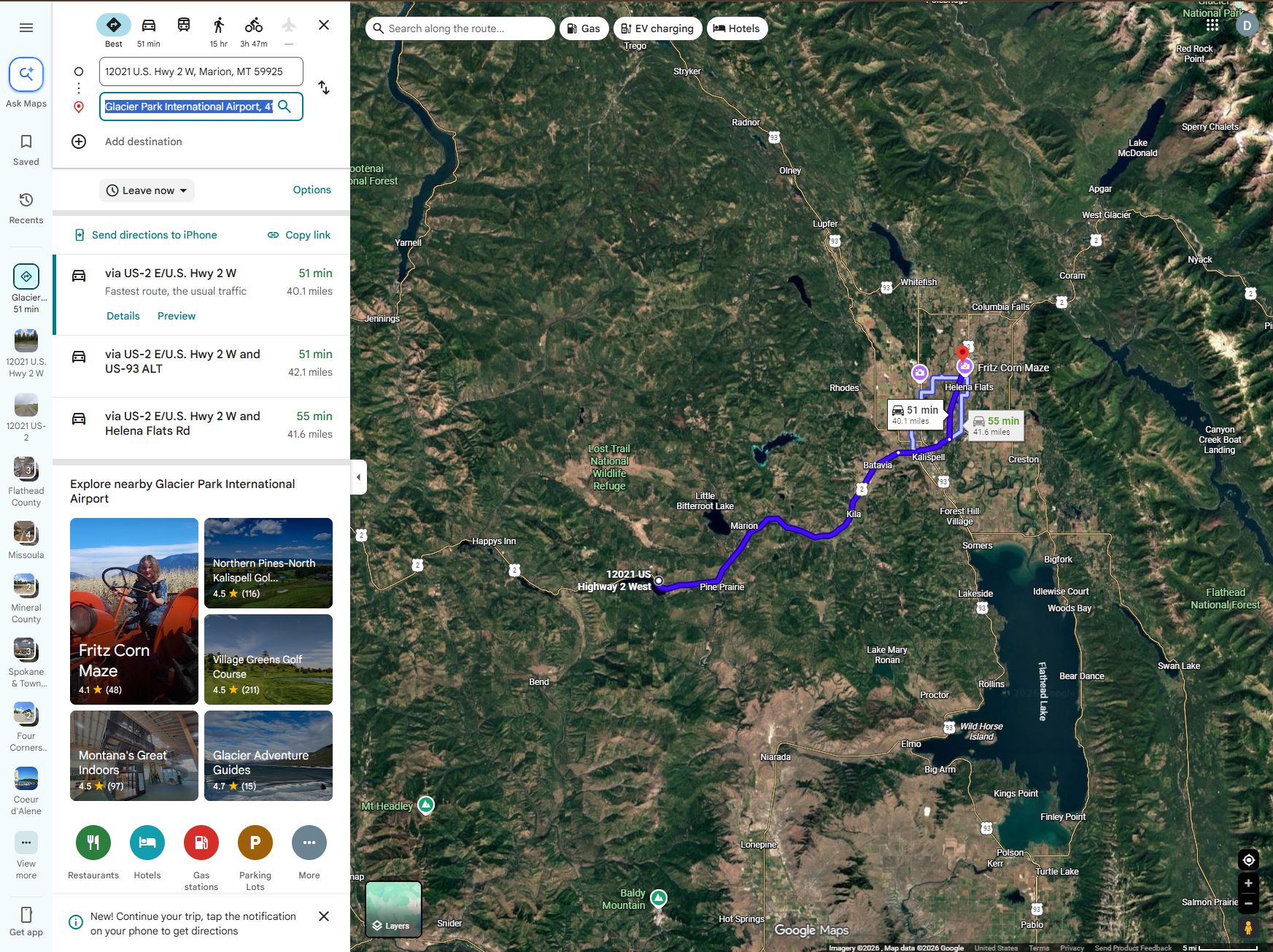Screen dimensions: 1273x952
Task: Open Coeur d'Alene recent item
Action: coord(26,792)
